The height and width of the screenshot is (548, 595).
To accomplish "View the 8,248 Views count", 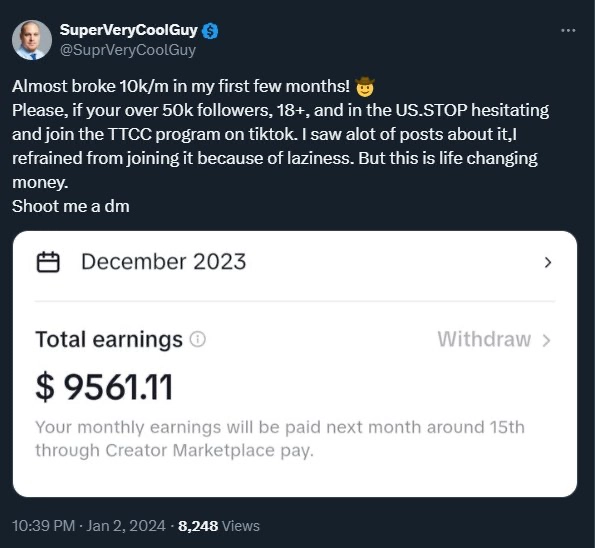I will pos(219,526).
